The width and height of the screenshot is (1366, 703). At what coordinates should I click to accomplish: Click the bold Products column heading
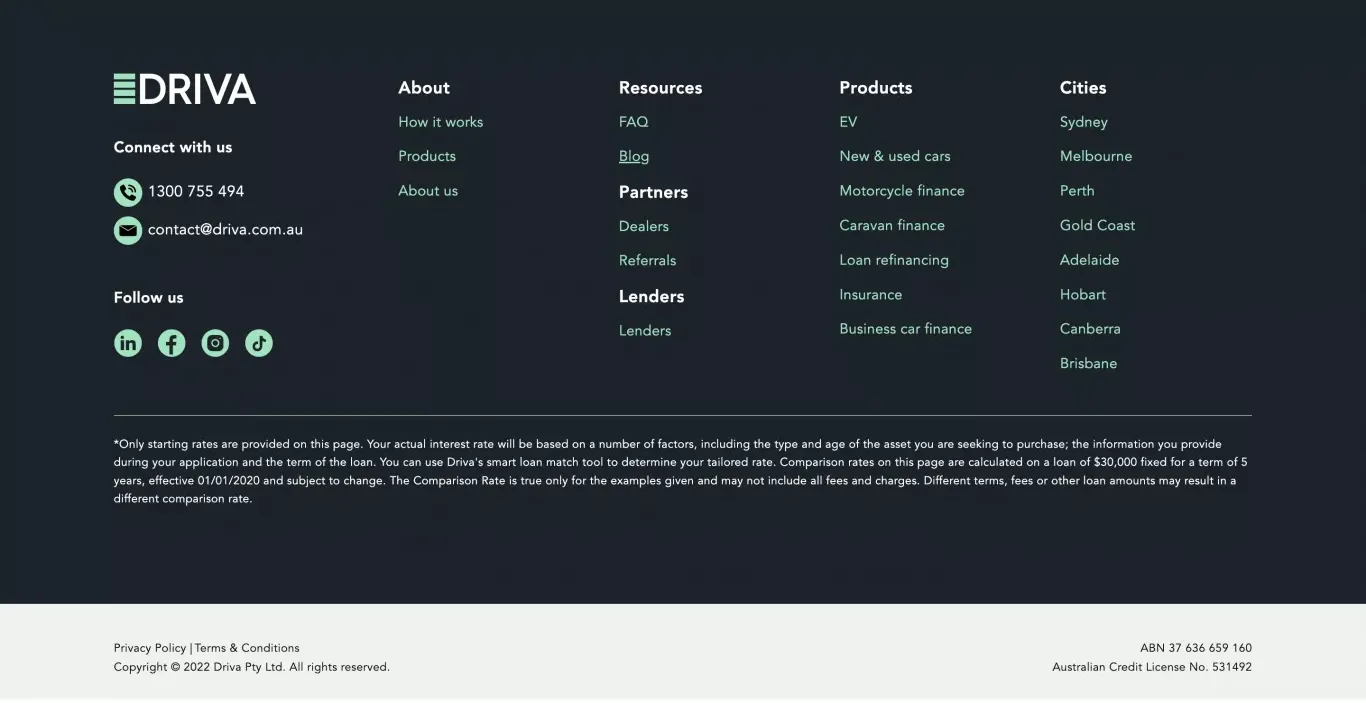[876, 88]
